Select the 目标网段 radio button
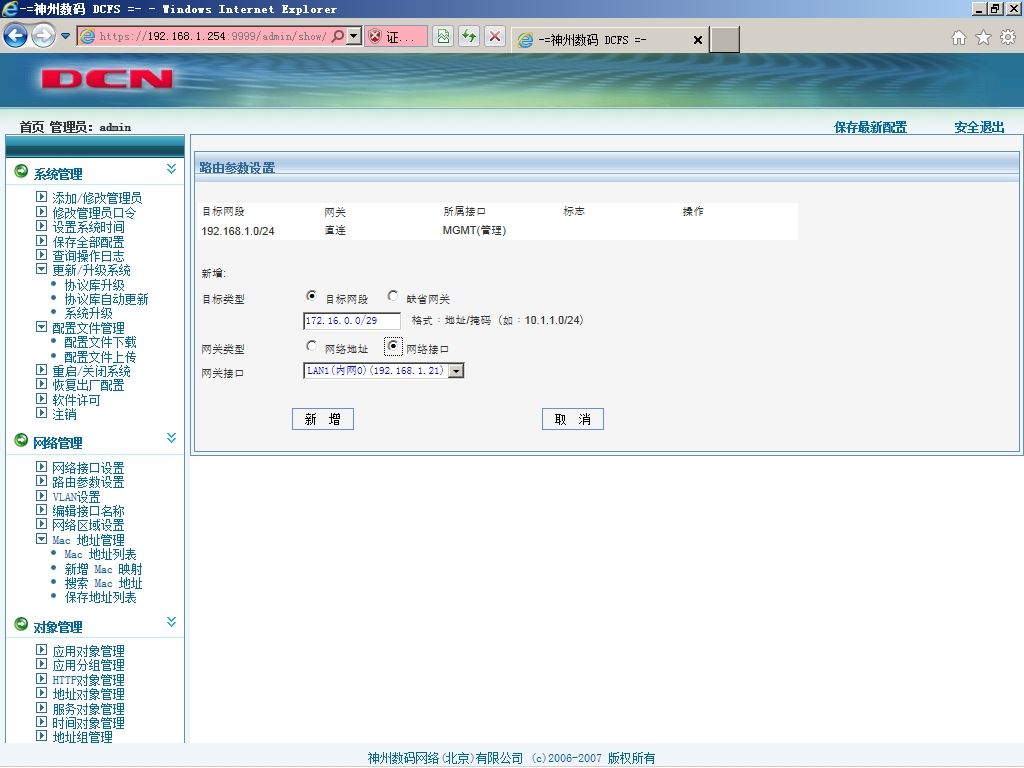1024x768 pixels. (312, 296)
